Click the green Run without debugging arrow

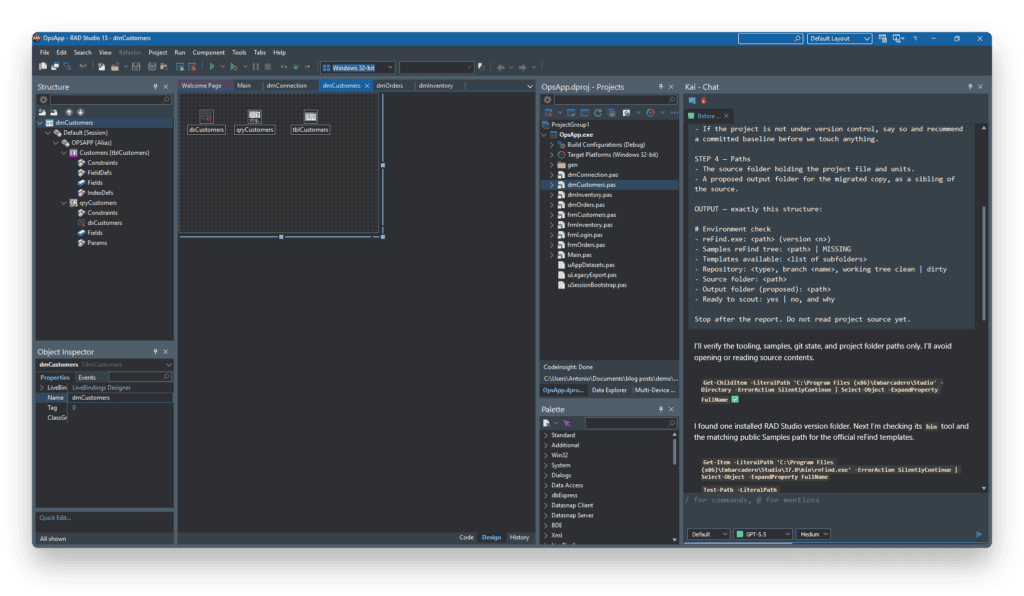212,67
